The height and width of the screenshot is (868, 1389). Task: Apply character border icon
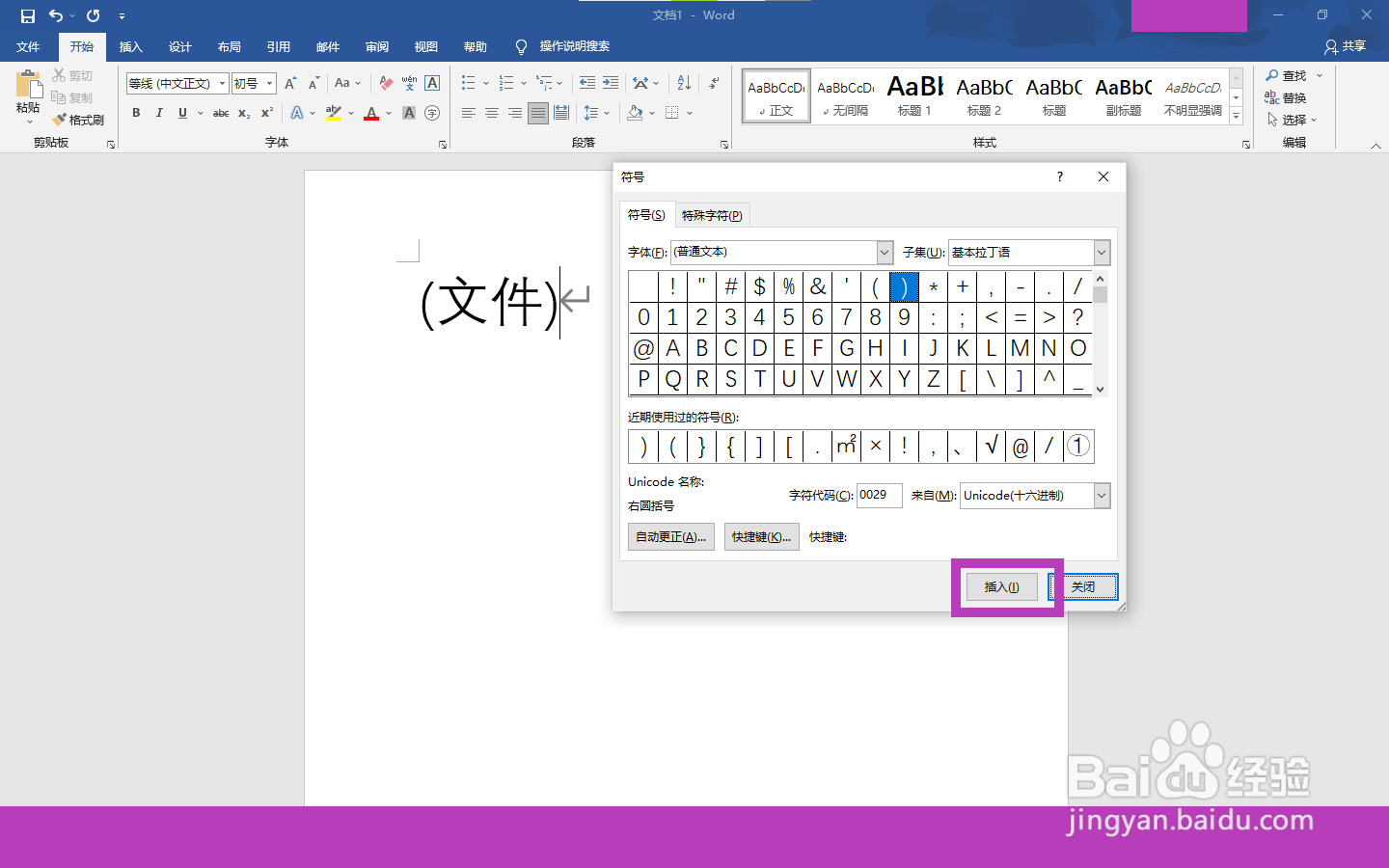432,84
